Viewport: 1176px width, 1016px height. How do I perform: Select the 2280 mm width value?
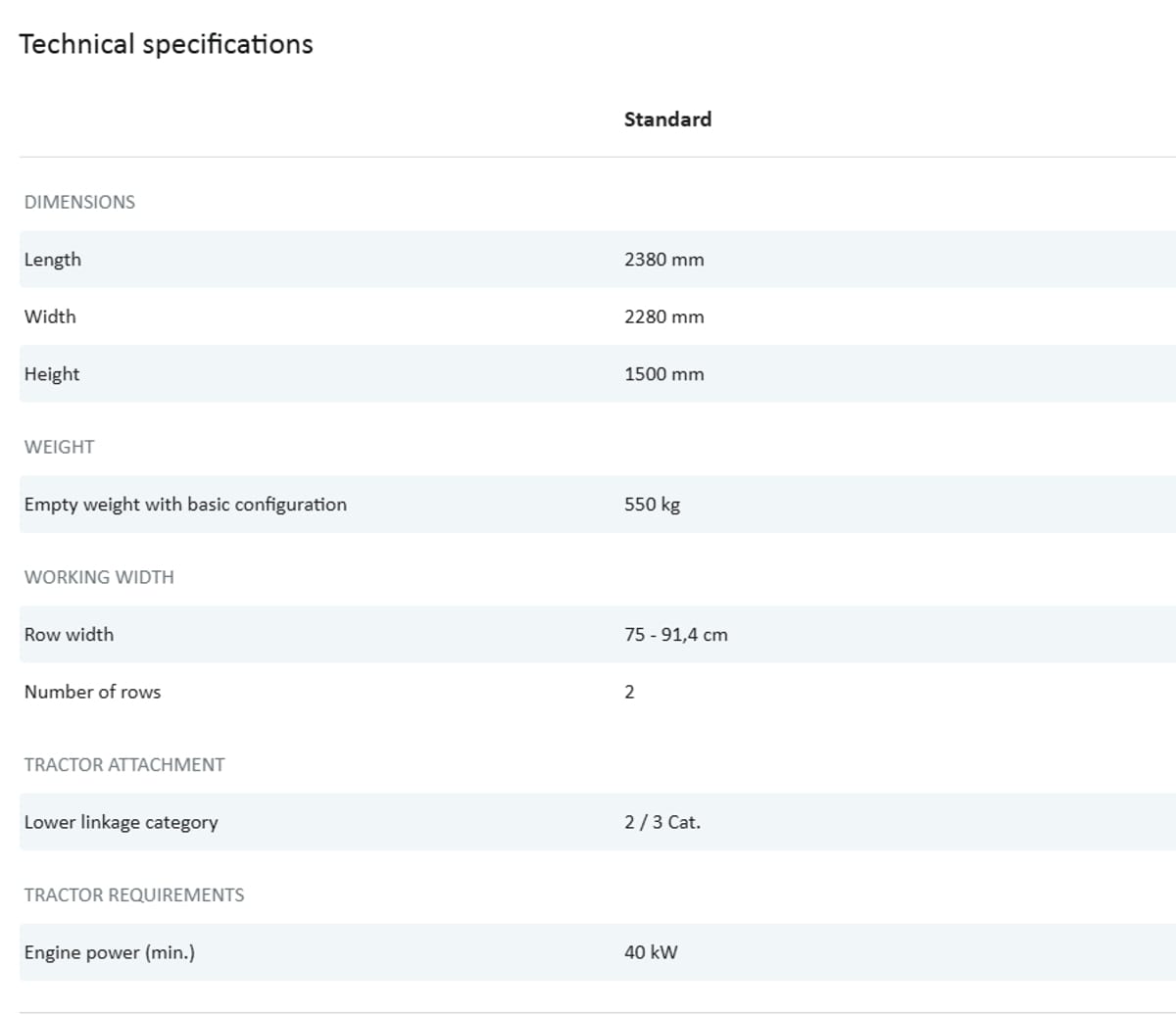point(663,316)
